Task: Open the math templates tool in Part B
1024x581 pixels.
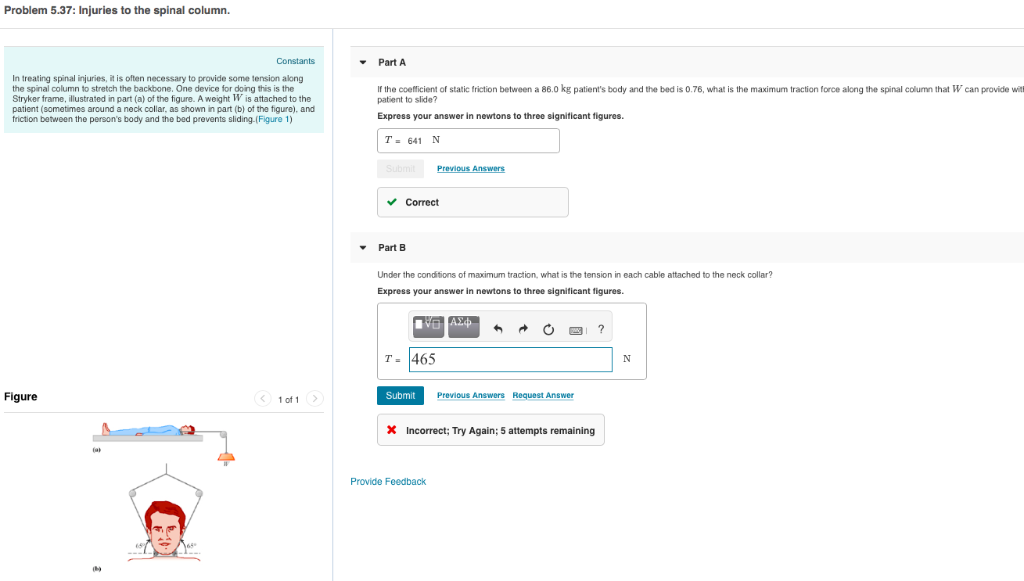Action: point(428,326)
